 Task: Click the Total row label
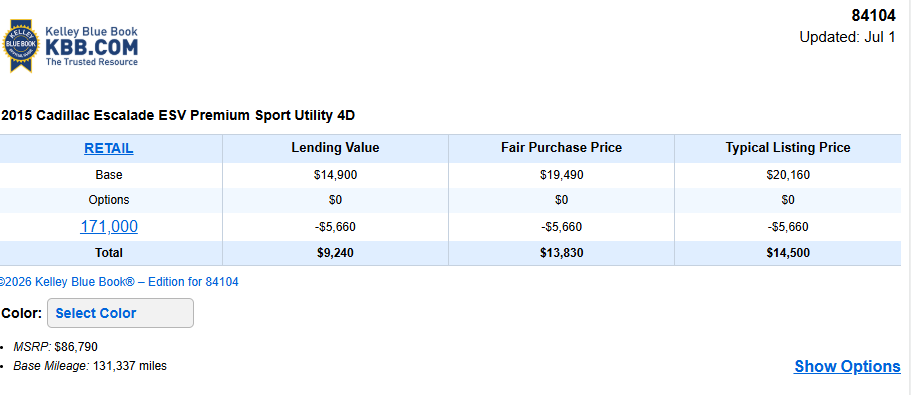(109, 253)
